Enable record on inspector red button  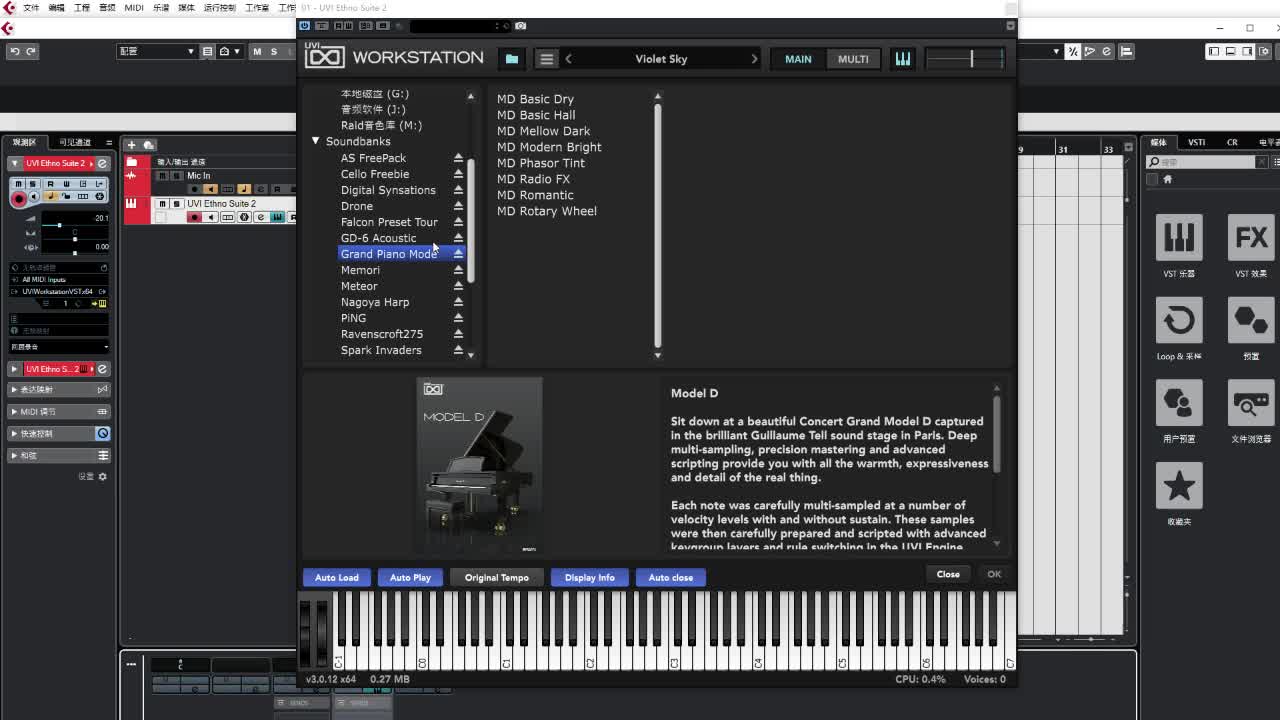(18, 199)
